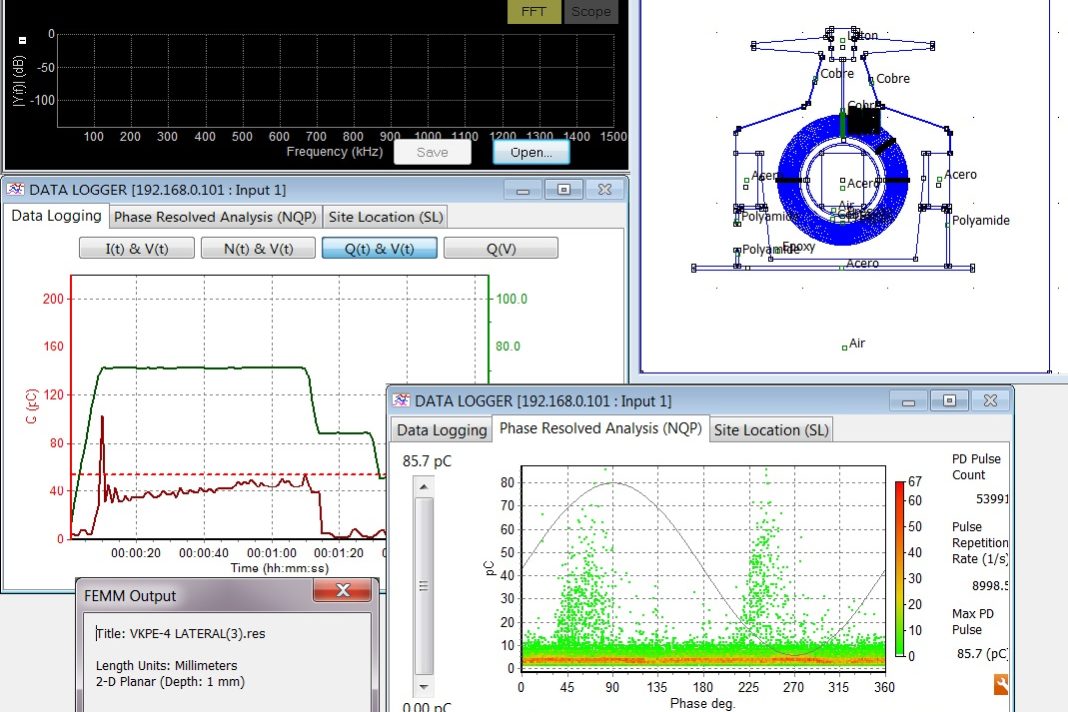Maximize the front Data Logger window

[949, 401]
